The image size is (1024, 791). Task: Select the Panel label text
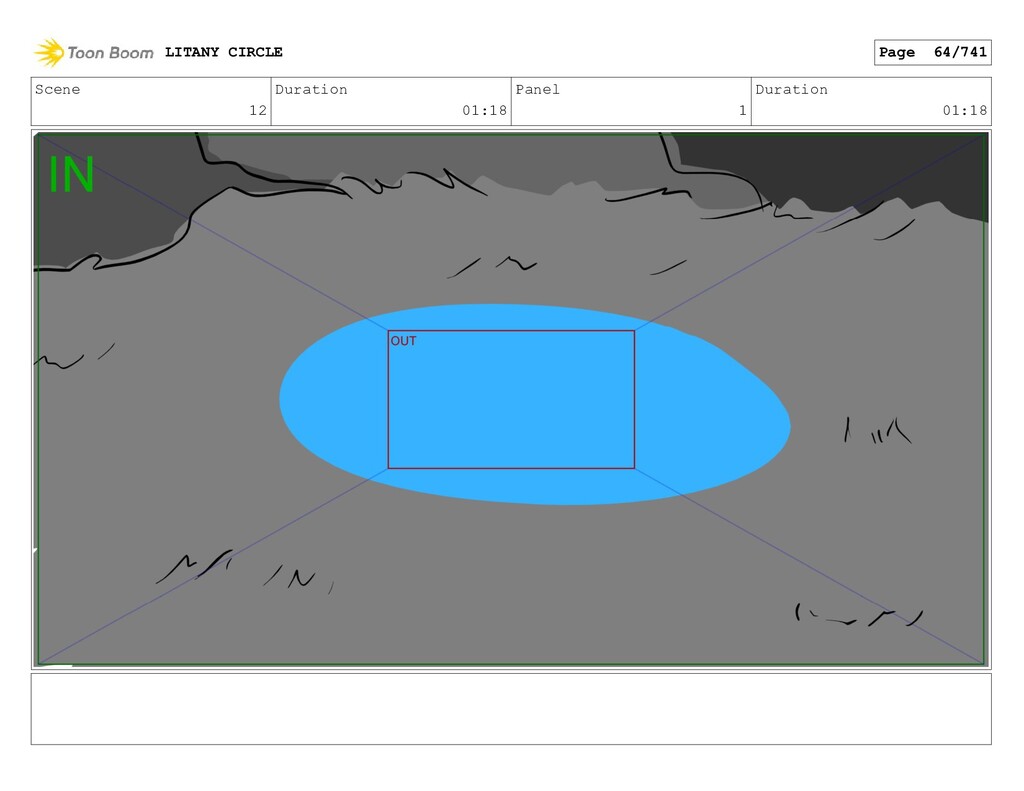click(537, 89)
